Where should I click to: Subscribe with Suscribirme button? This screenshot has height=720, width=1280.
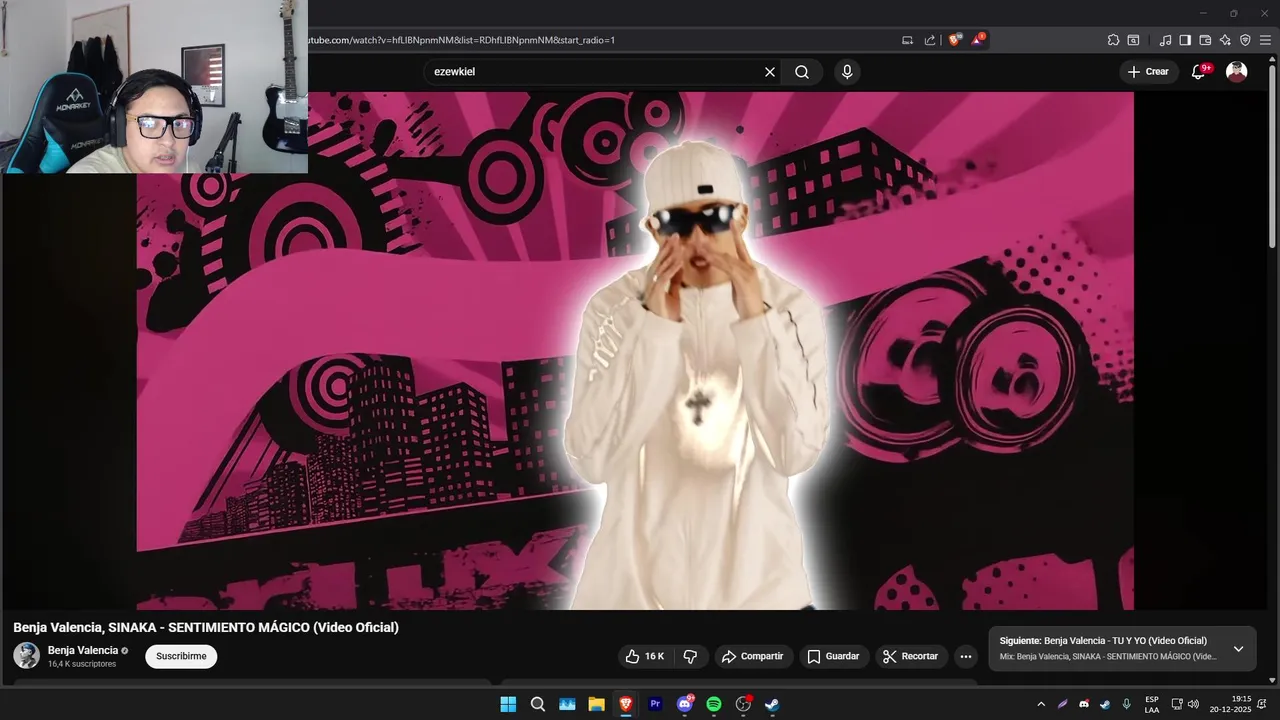tap(181, 656)
